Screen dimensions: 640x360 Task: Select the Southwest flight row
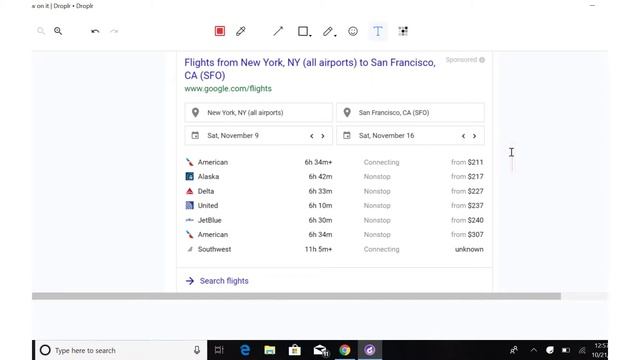click(x=334, y=249)
